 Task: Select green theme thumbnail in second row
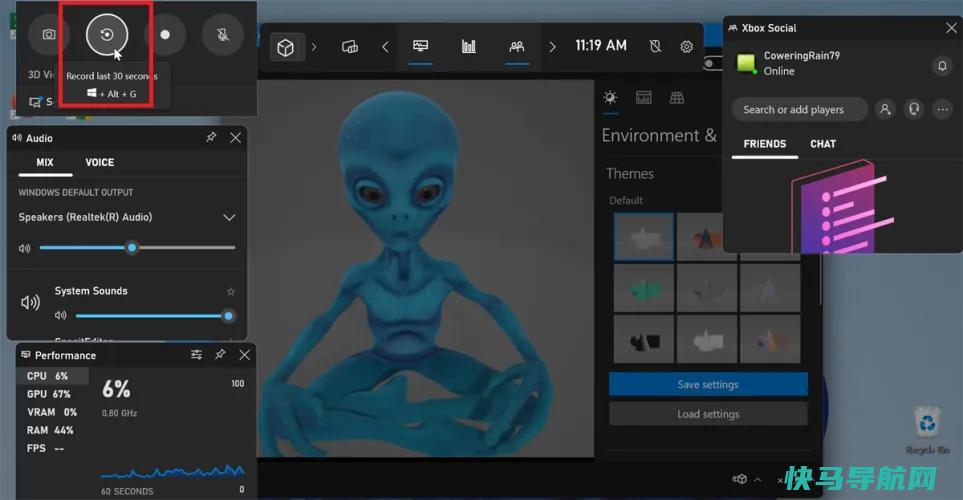[644, 288]
